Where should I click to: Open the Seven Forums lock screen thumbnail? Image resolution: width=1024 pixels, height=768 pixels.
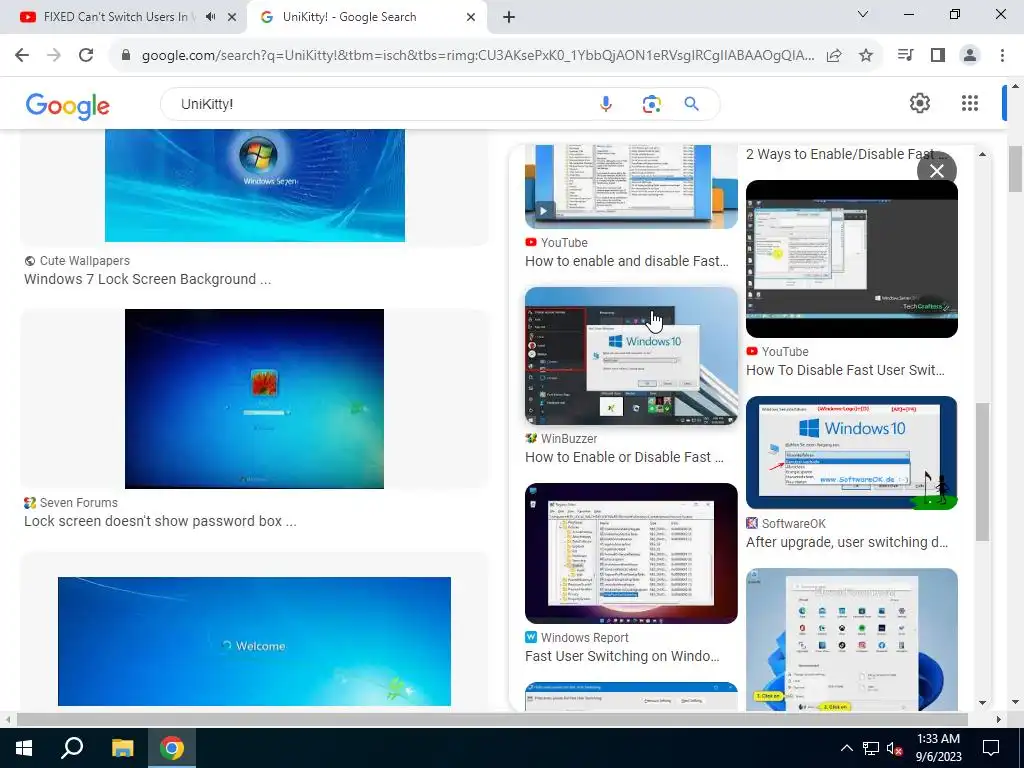pos(255,399)
